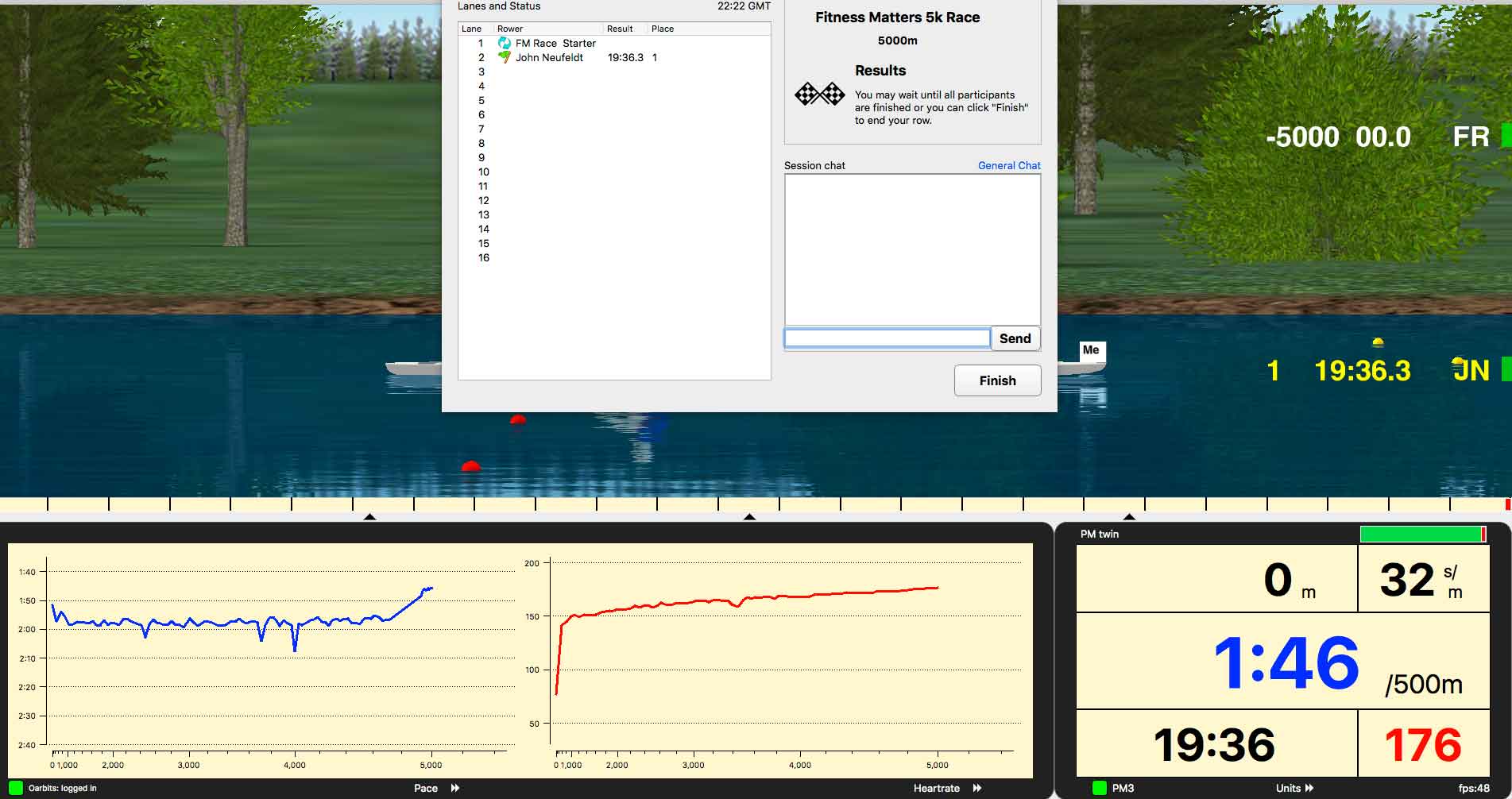This screenshot has height=799, width=1512.
Task: Select lane 3 row in the list
Action: click(614, 71)
